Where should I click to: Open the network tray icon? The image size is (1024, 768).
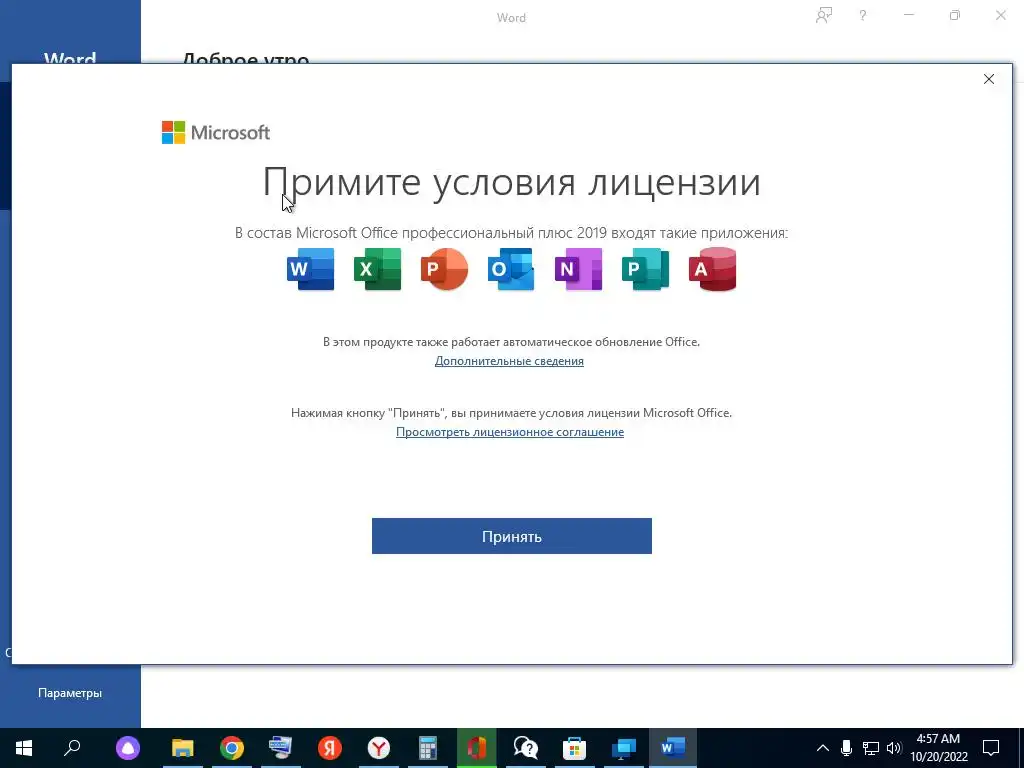(x=871, y=748)
